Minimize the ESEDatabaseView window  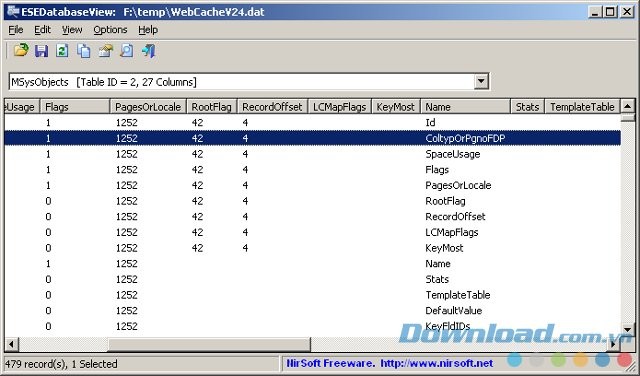click(x=595, y=11)
